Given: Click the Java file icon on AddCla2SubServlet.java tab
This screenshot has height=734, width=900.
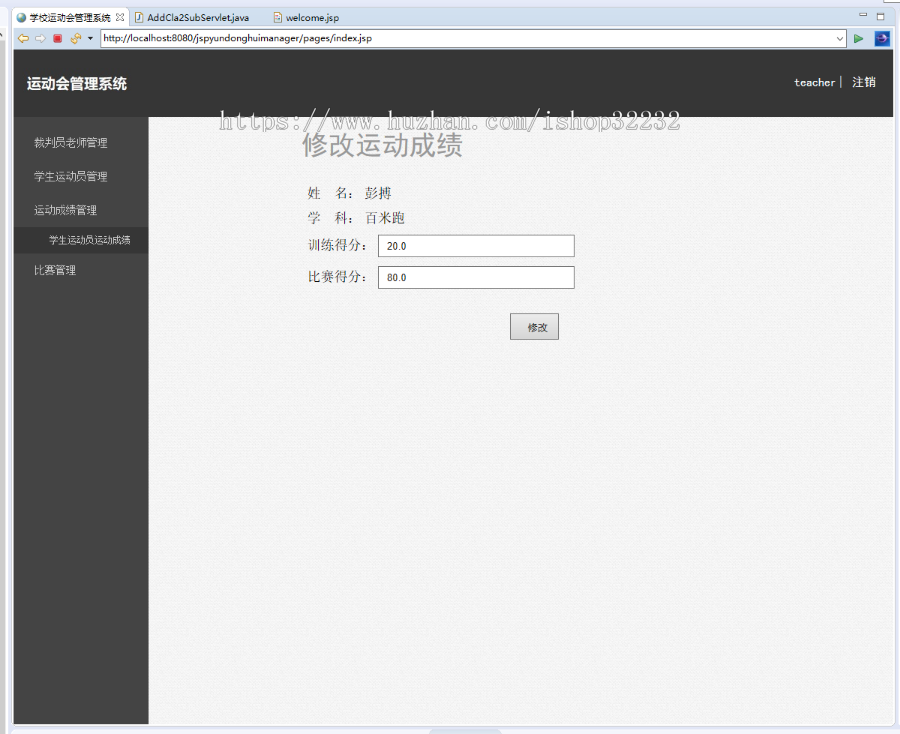Looking at the screenshot, I should click(139, 16).
